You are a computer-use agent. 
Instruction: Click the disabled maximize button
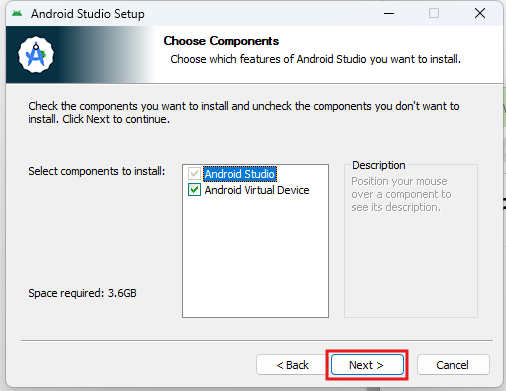click(434, 13)
